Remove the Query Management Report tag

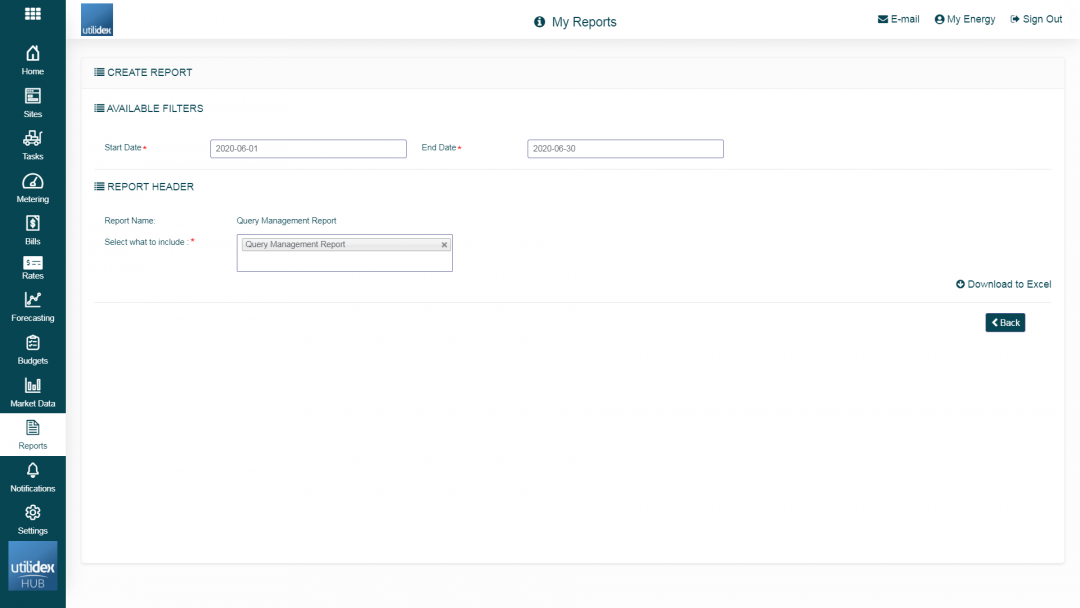click(444, 244)
